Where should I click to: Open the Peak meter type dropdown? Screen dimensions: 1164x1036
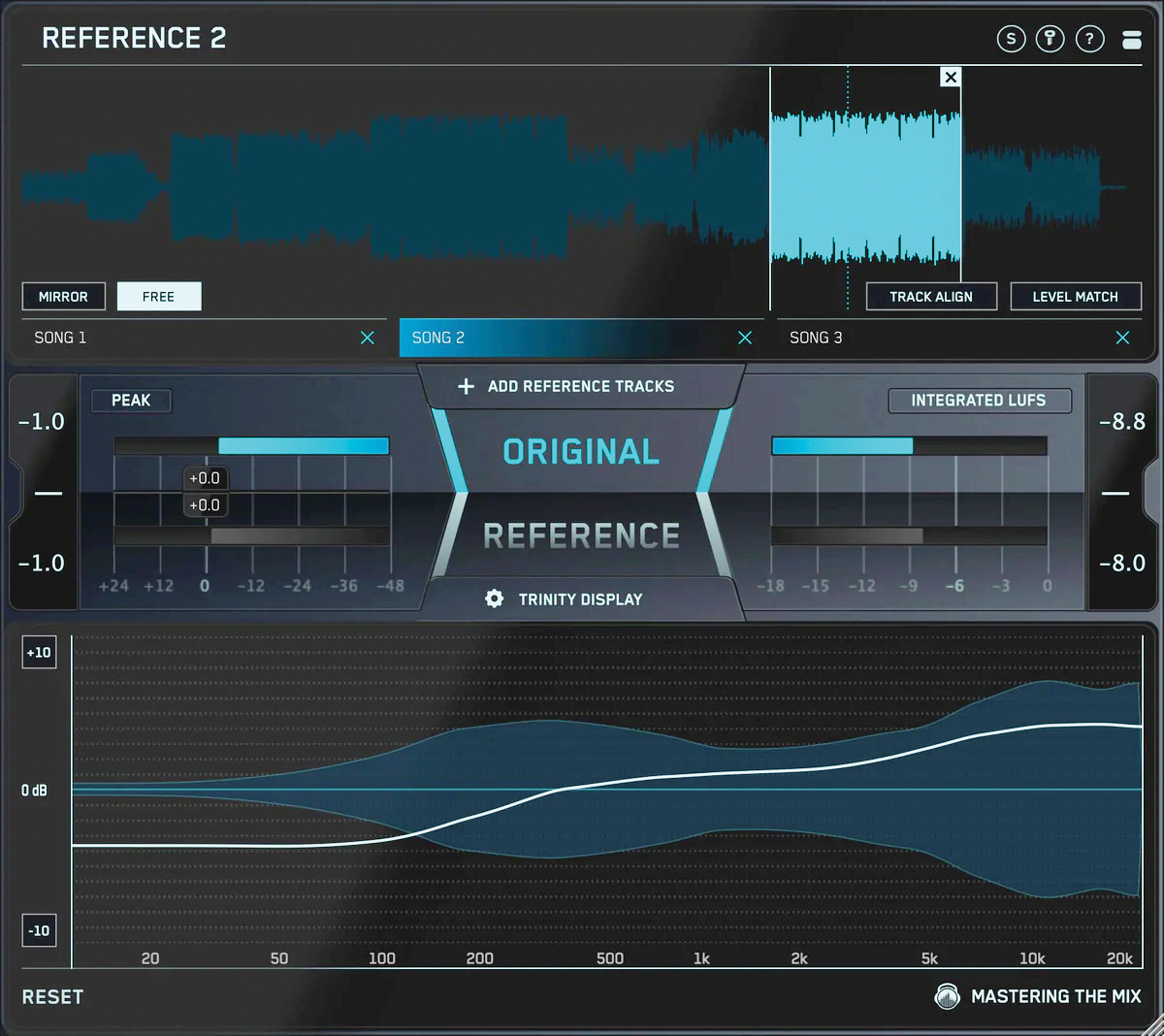tap(131, 401)
